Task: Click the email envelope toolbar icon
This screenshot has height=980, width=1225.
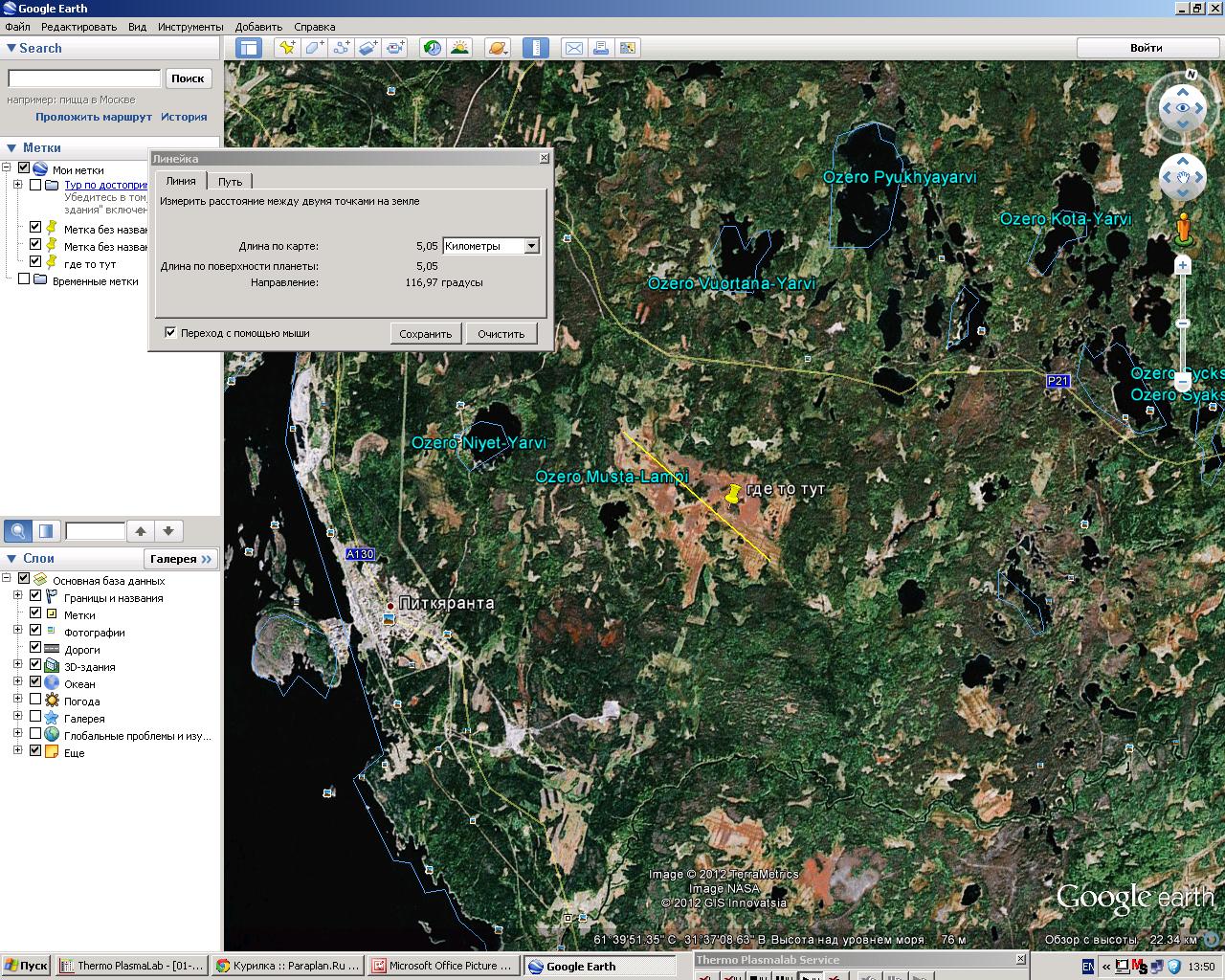Action: click(x=573, y=48)
